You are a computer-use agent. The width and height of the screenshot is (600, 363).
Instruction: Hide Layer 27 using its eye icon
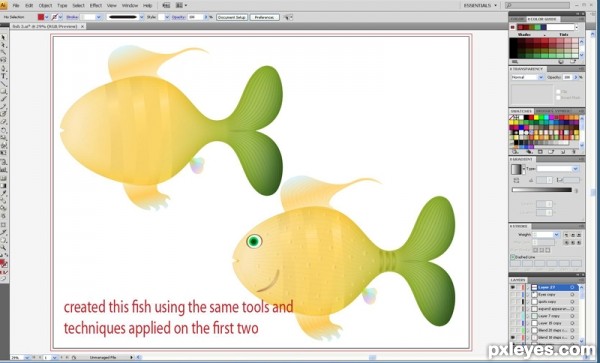[x=513, y=287]
